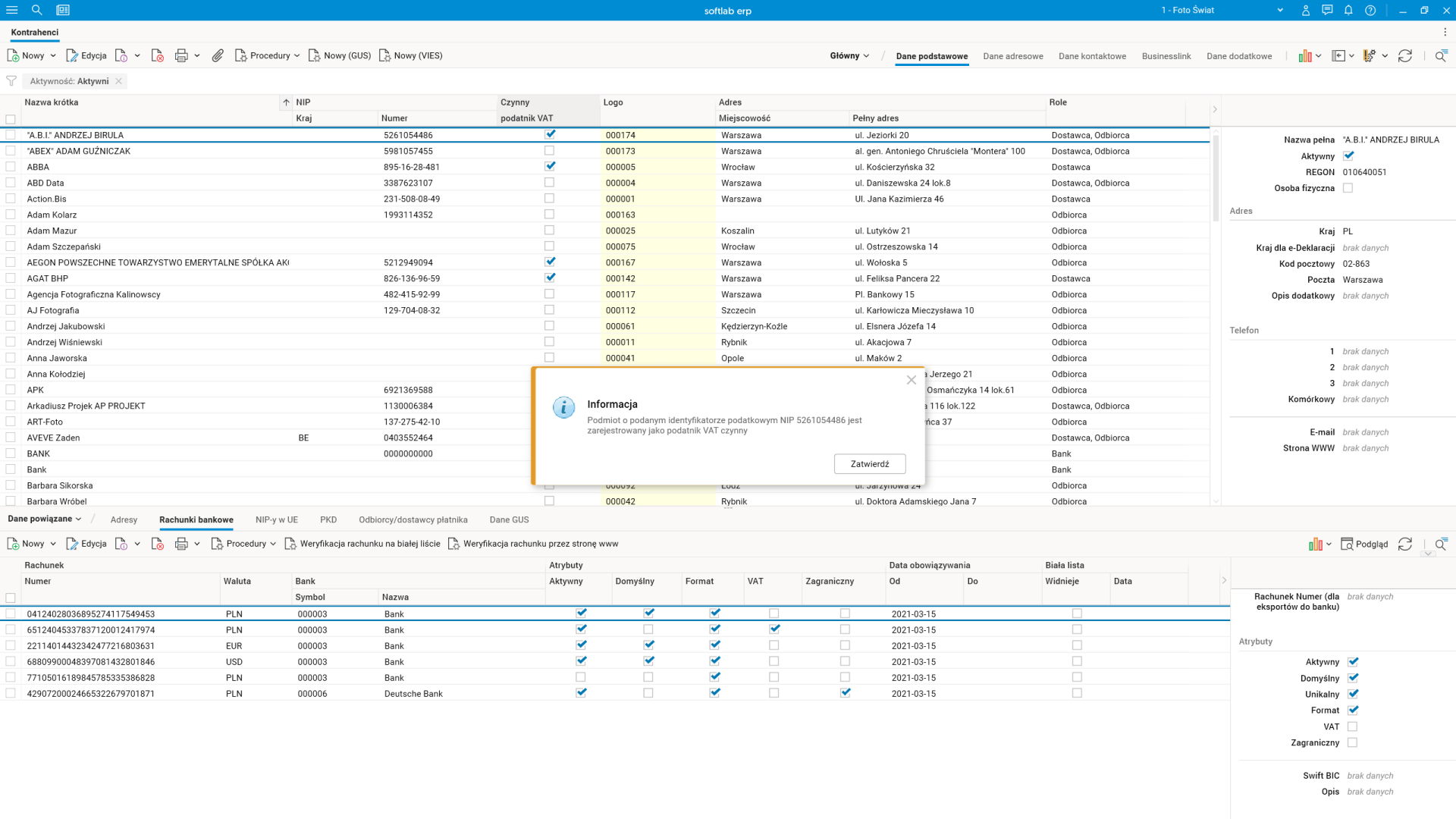
Task: Switch to Dane adresowe tab
Action: coord(1012,56)
